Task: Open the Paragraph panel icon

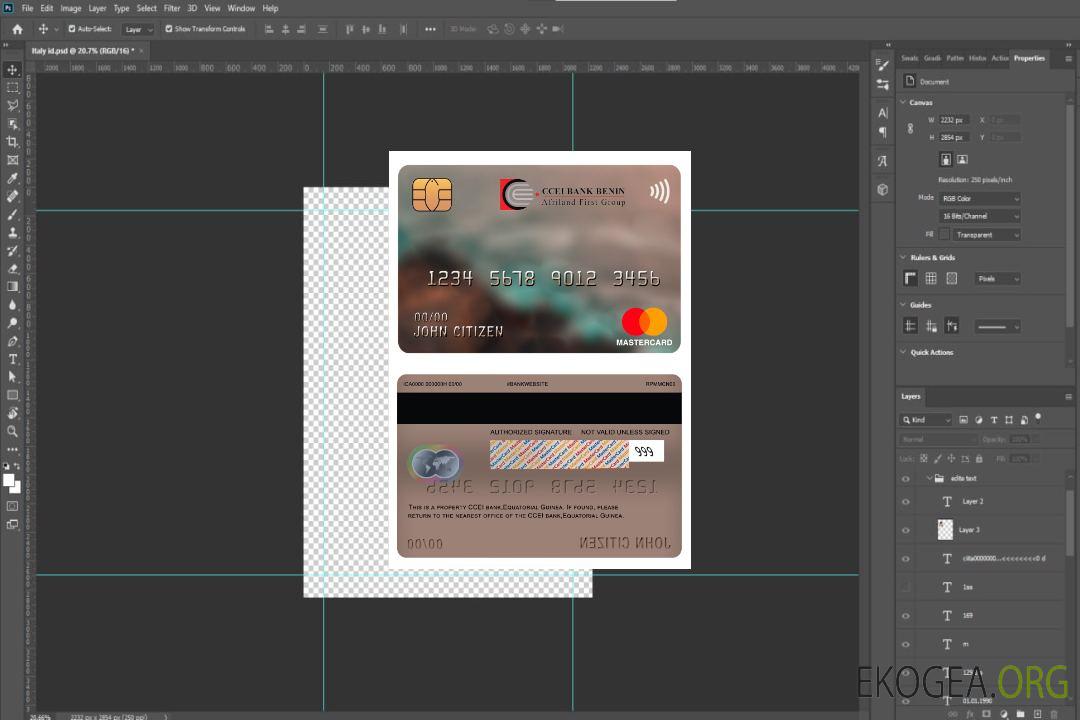Action: pos(883,132)
